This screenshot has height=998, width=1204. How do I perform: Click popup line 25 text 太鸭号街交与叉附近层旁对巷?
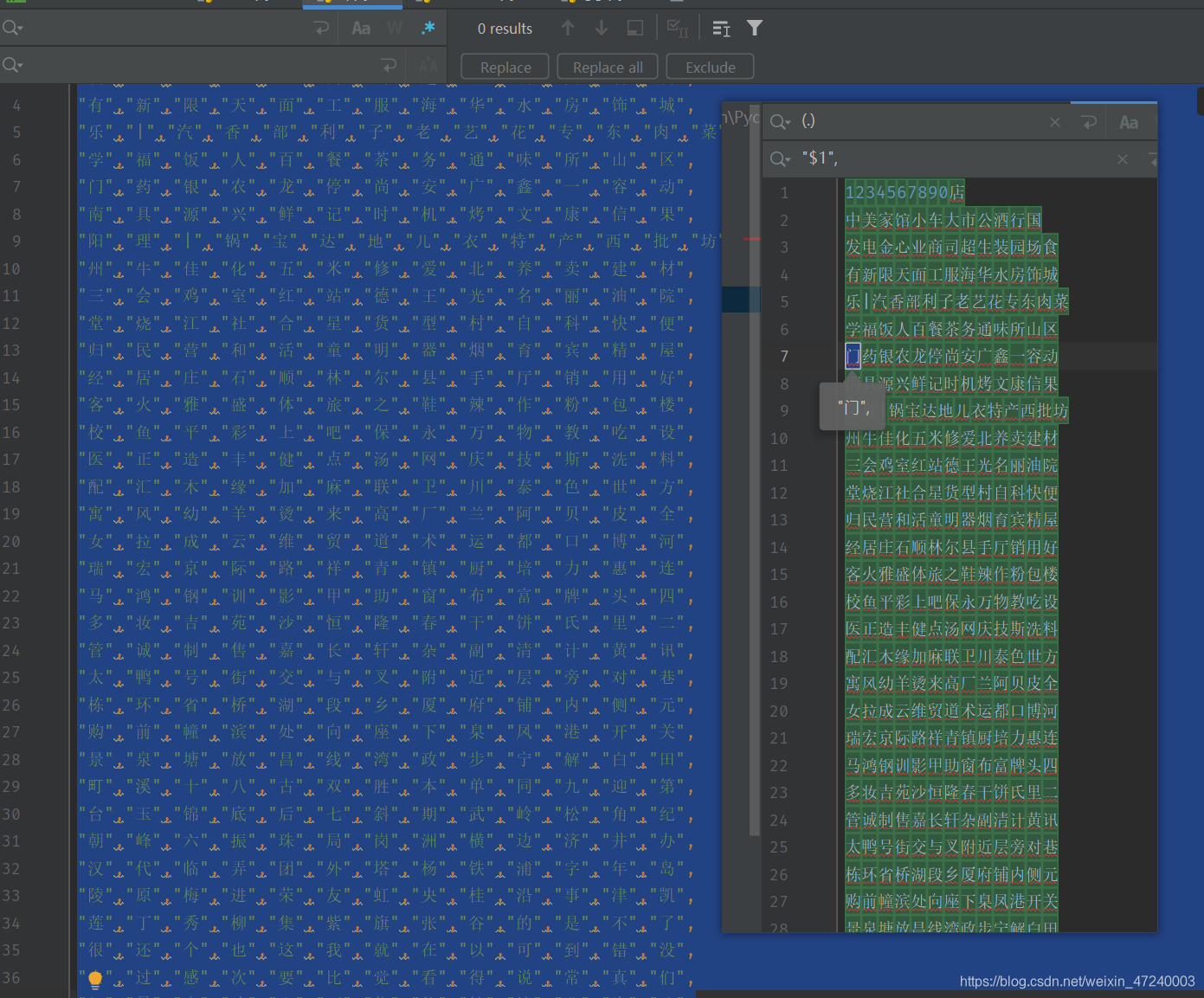point(951,847)
